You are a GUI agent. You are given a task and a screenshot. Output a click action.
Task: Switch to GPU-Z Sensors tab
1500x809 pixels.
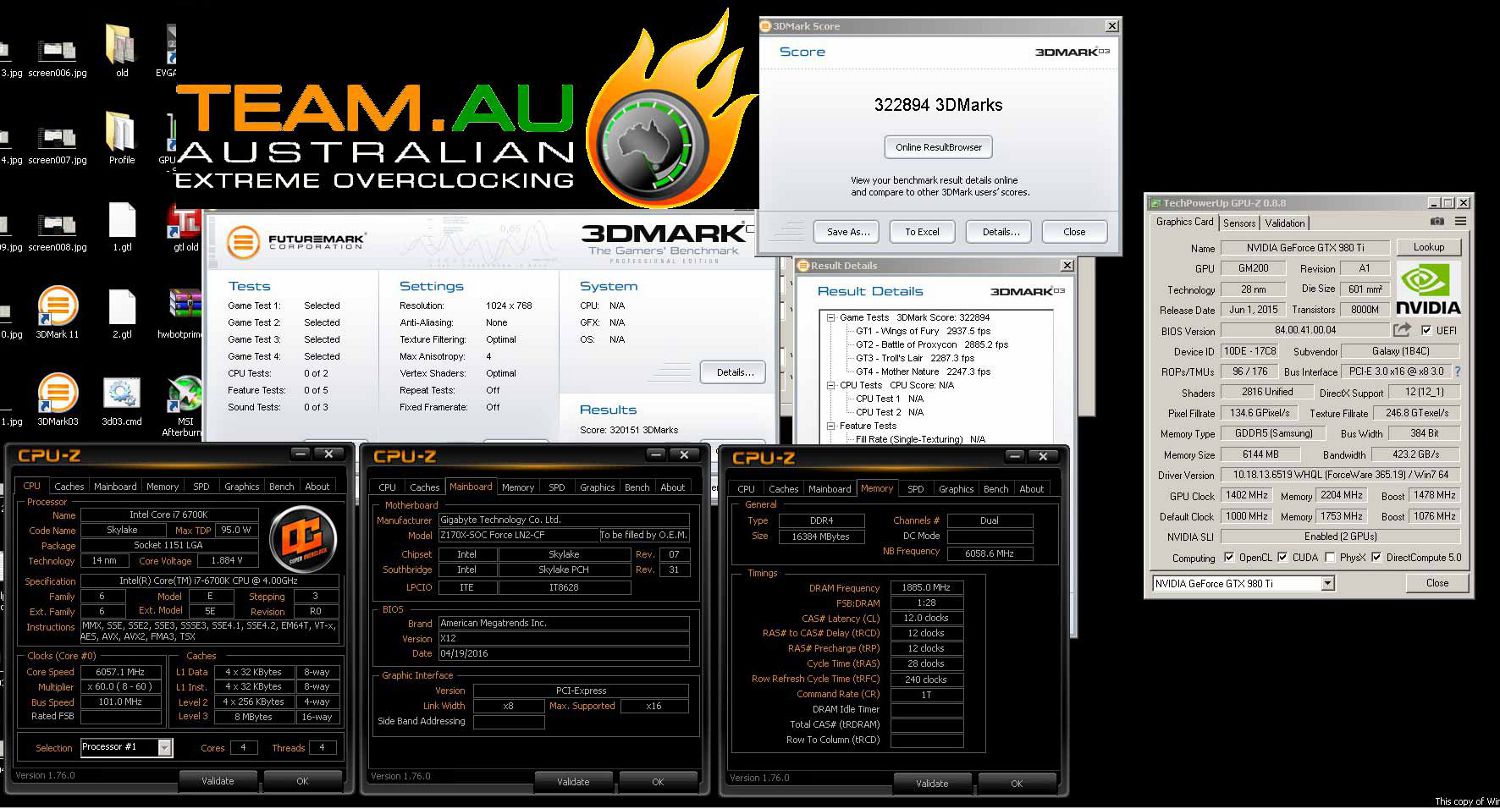click(x=1239, y=223)
